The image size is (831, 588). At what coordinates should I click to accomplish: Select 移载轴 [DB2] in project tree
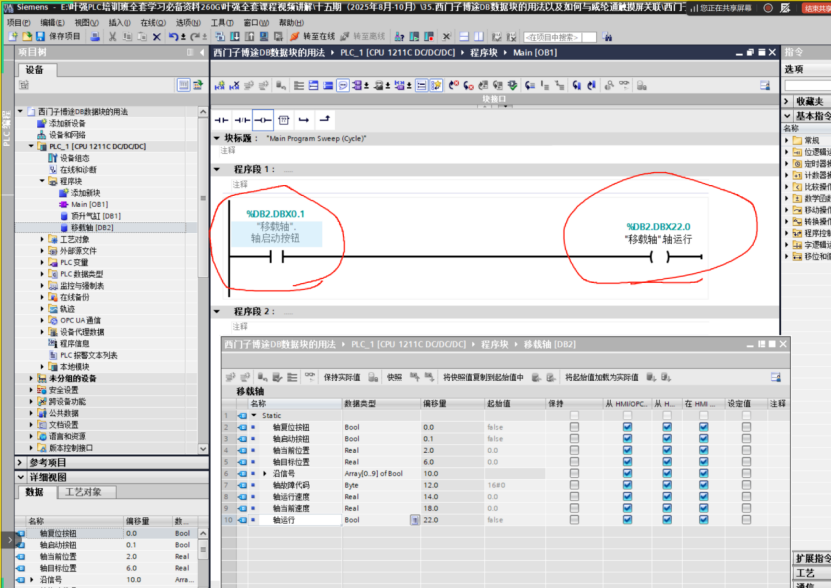click(x=92, y=227)
